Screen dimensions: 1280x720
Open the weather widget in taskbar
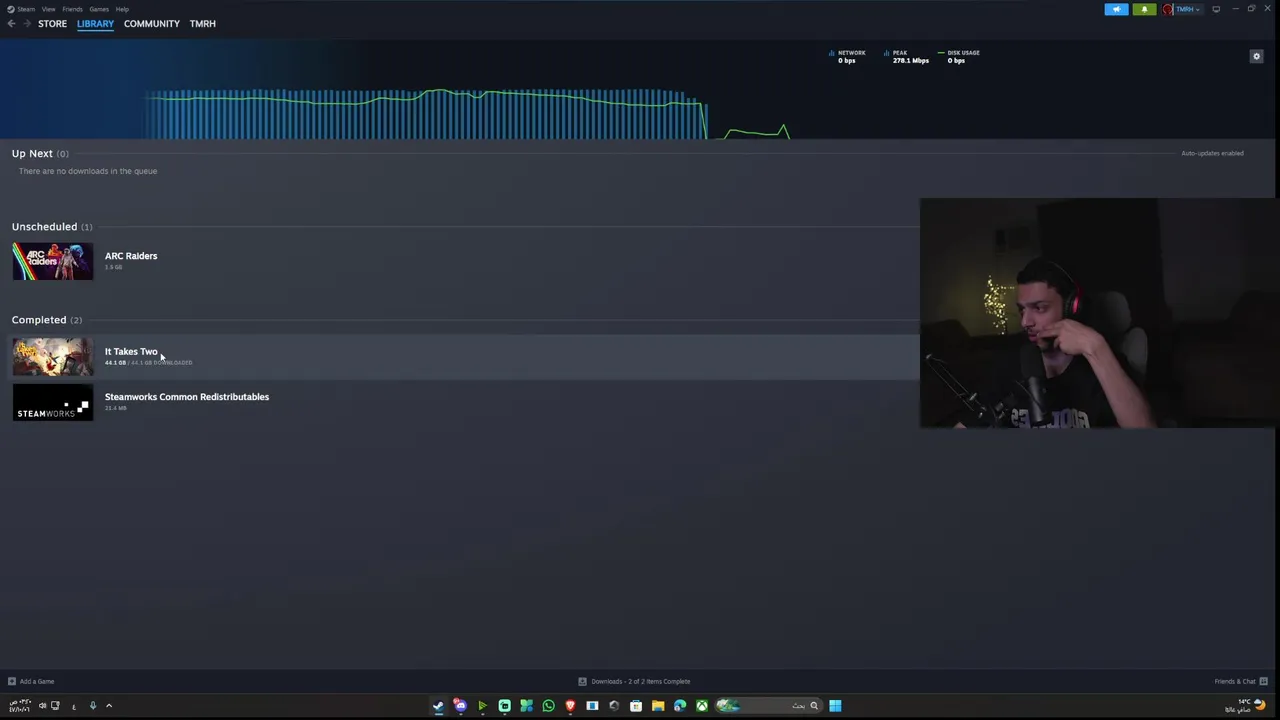[1244, 706]
